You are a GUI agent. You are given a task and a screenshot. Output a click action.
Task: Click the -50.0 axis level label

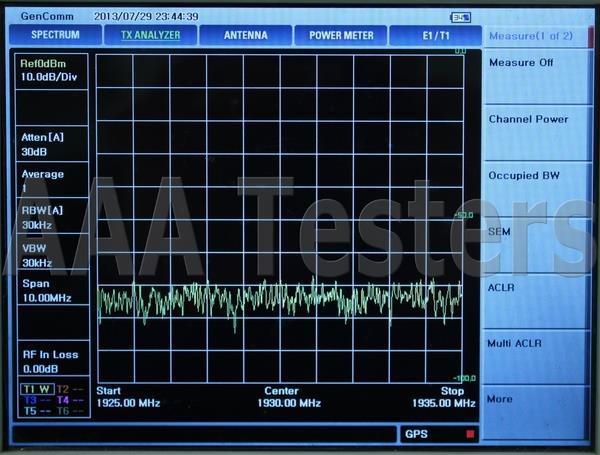(x=463, y=215)
